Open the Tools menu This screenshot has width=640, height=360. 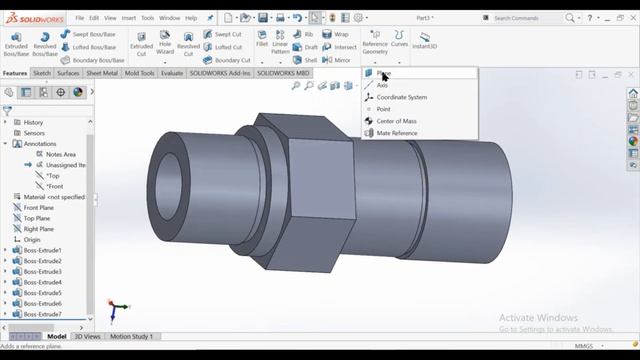(147, 18)
